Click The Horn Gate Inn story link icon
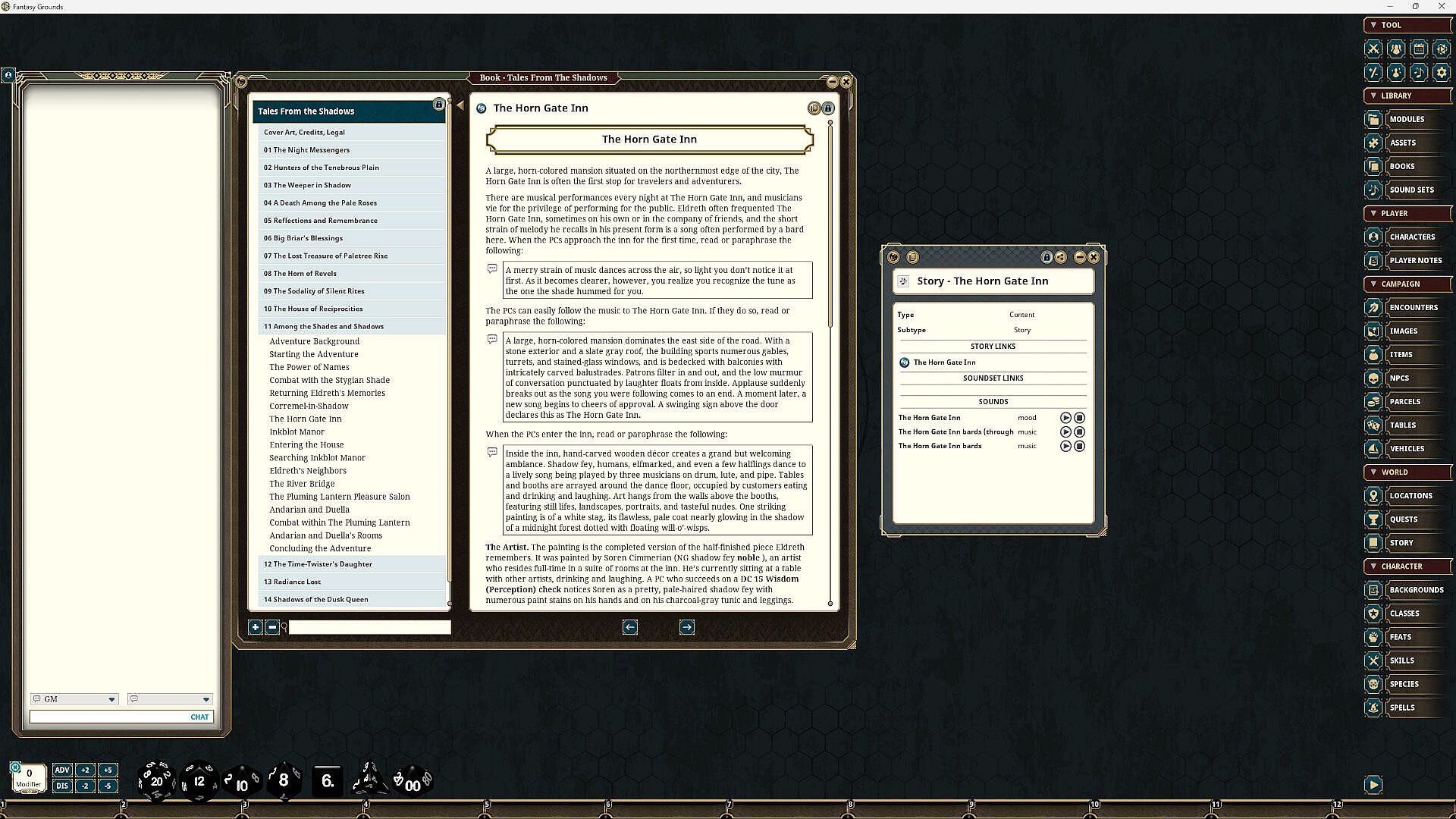The height and width of the screenshot is (819, 1456). point(904,362)
